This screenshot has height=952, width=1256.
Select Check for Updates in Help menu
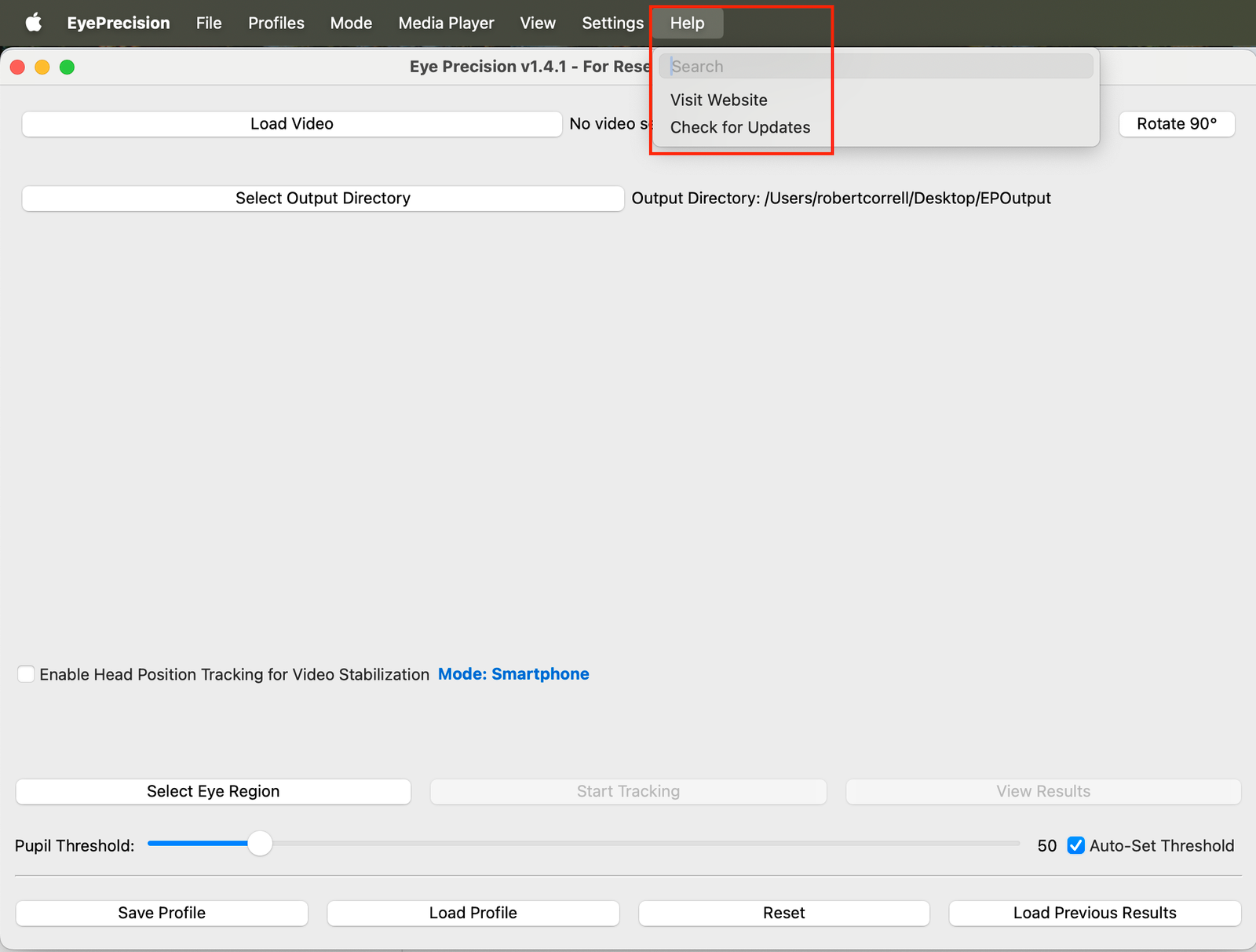point(739,127)
